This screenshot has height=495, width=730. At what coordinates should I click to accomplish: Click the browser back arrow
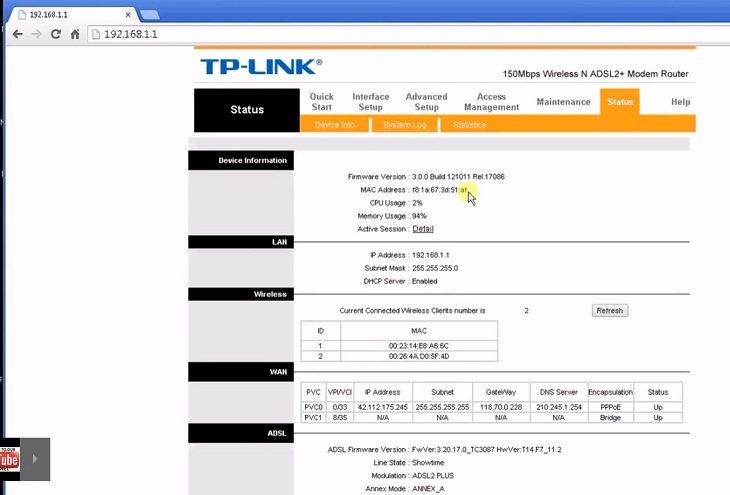[x=17, y=34]
